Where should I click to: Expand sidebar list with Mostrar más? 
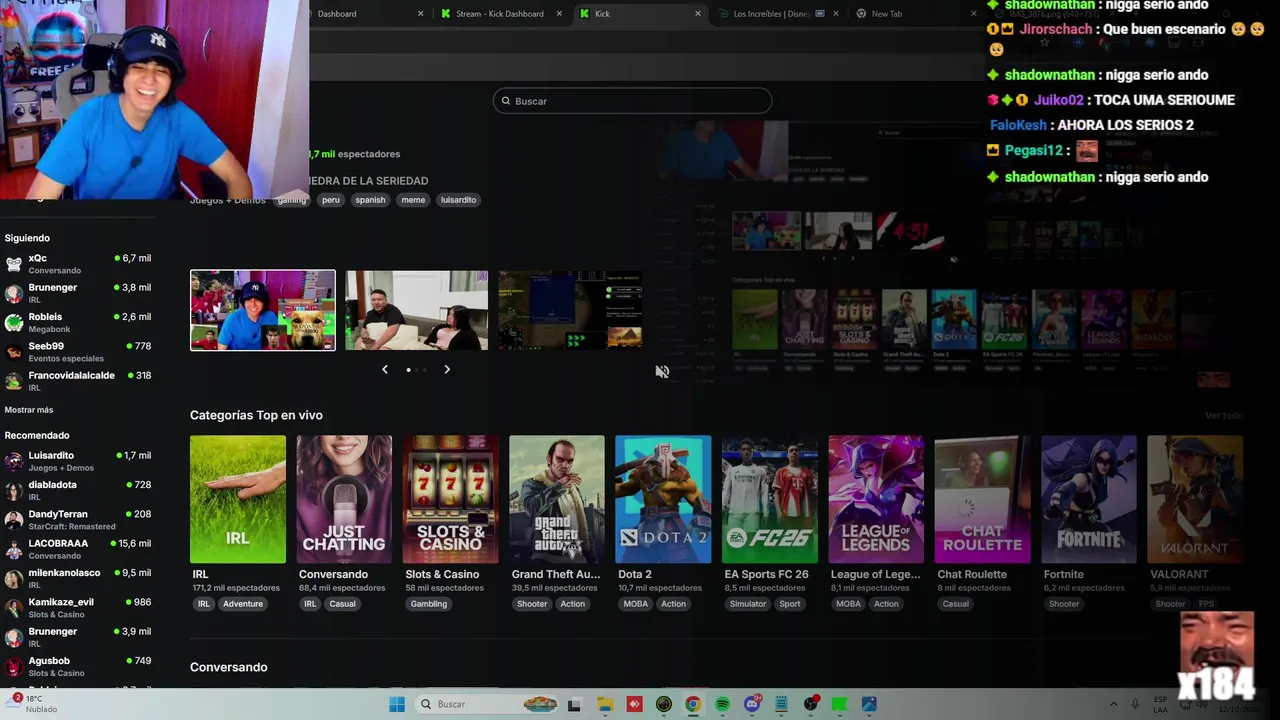point(29,410)
